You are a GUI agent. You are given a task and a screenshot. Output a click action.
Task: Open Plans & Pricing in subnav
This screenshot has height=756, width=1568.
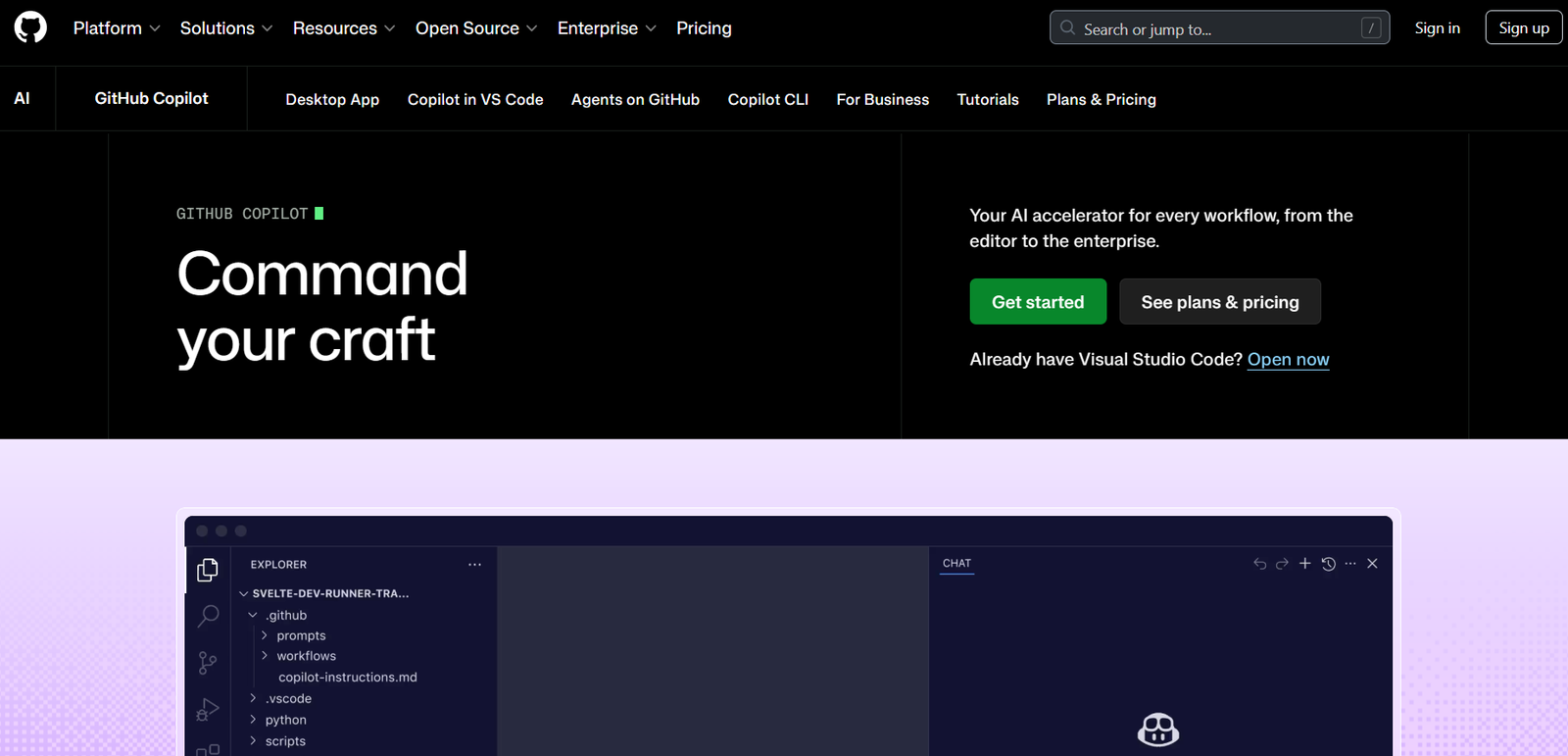[1102, 99]
